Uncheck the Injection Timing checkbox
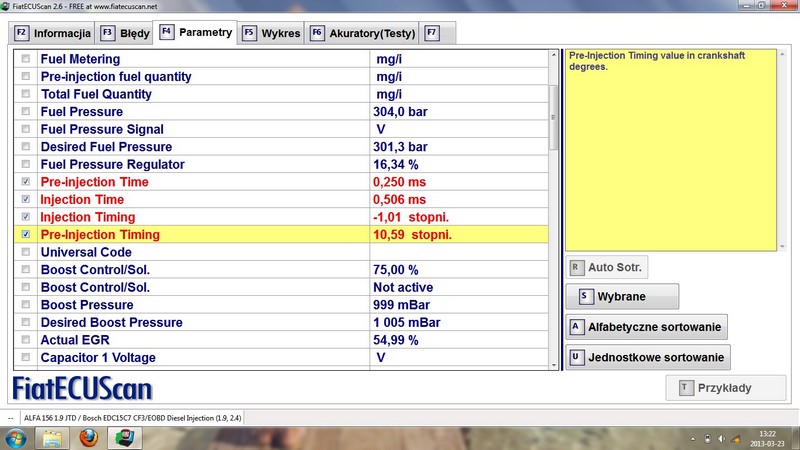 (26, 217)
